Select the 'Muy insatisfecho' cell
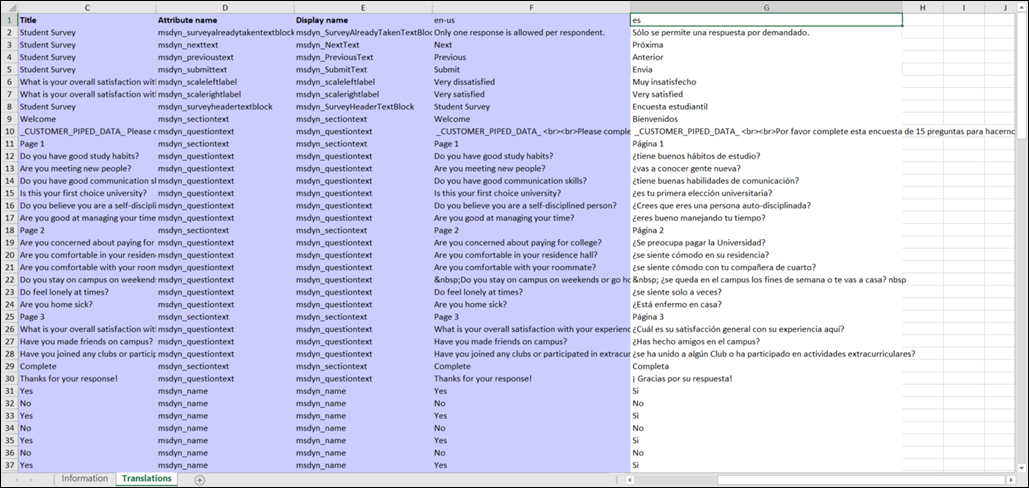 coord(766,82)
